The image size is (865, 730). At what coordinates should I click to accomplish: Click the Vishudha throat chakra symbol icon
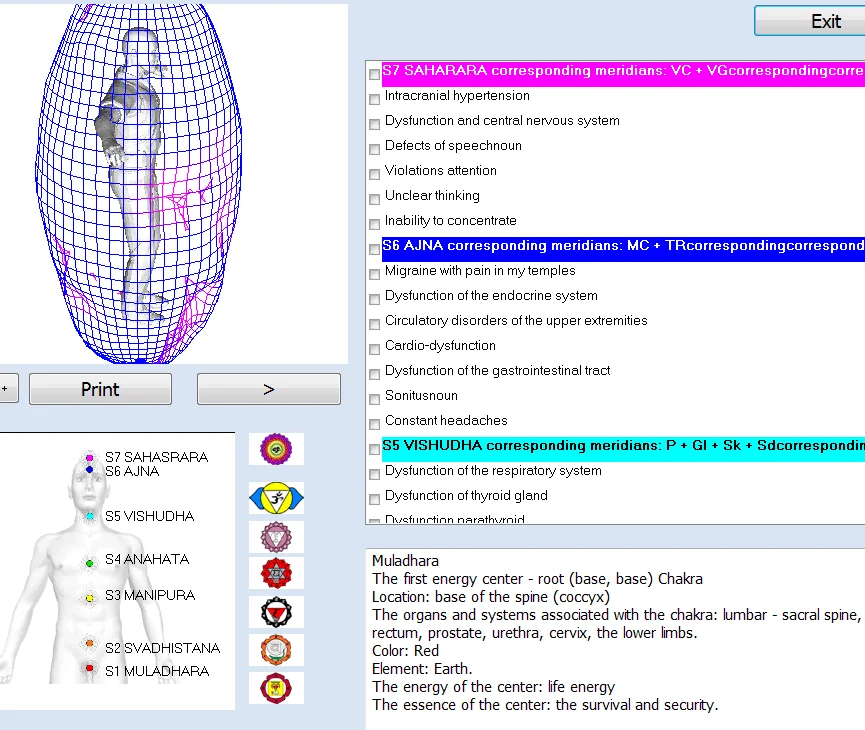point(276,537)
